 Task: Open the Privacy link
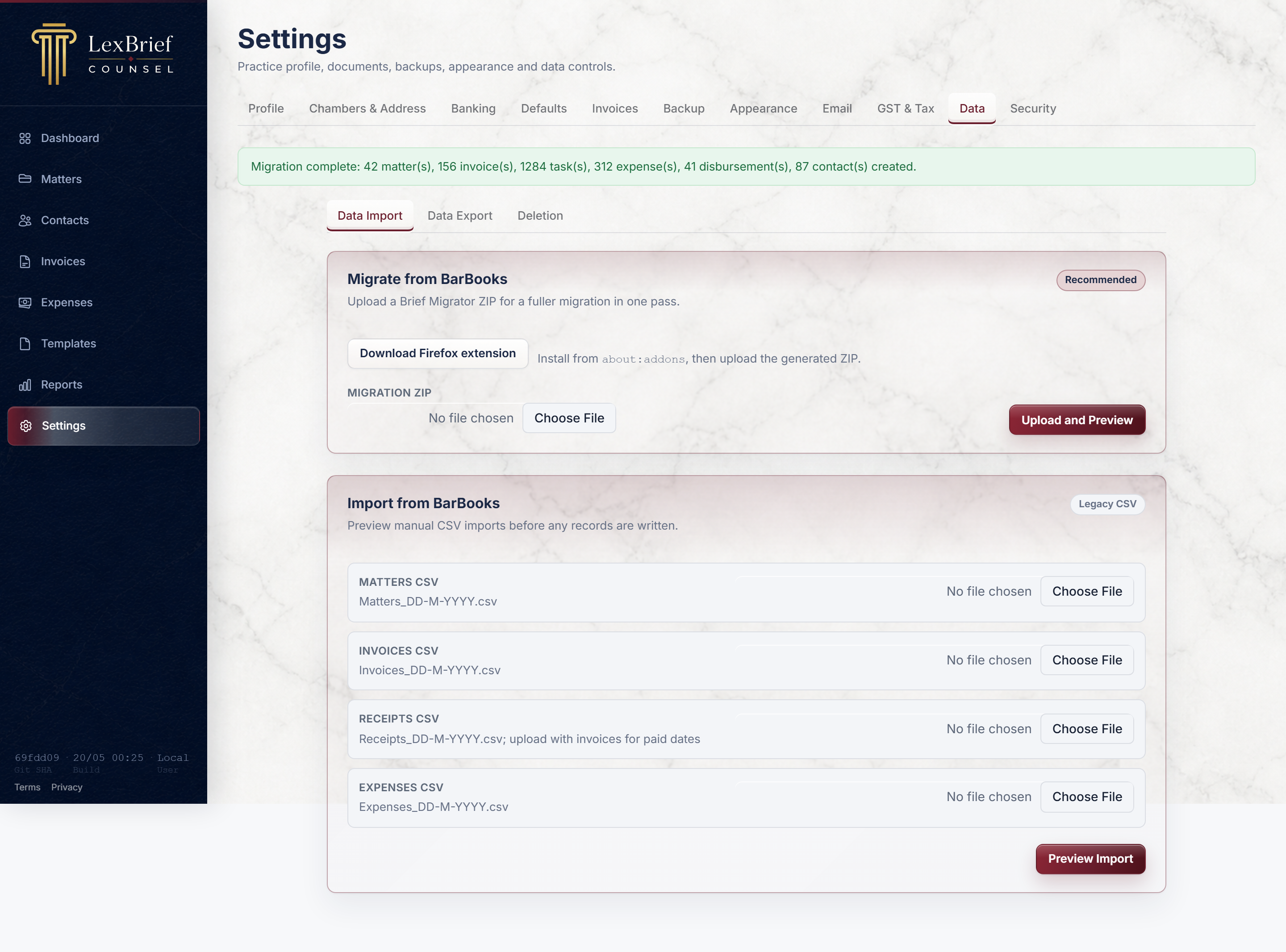67,788
